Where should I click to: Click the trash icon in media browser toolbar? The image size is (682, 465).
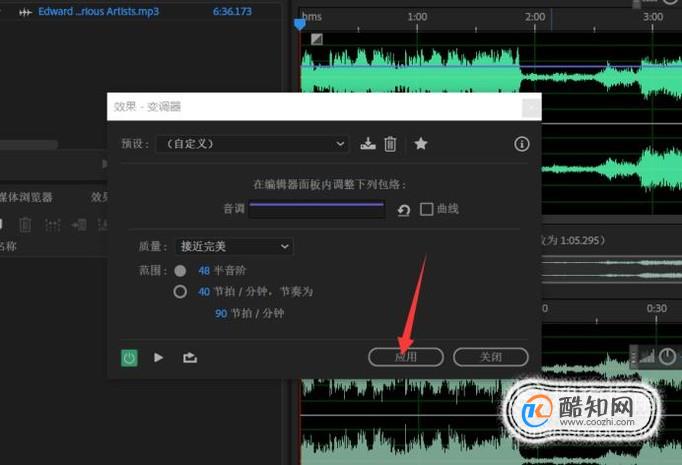[x=25, y=225]
